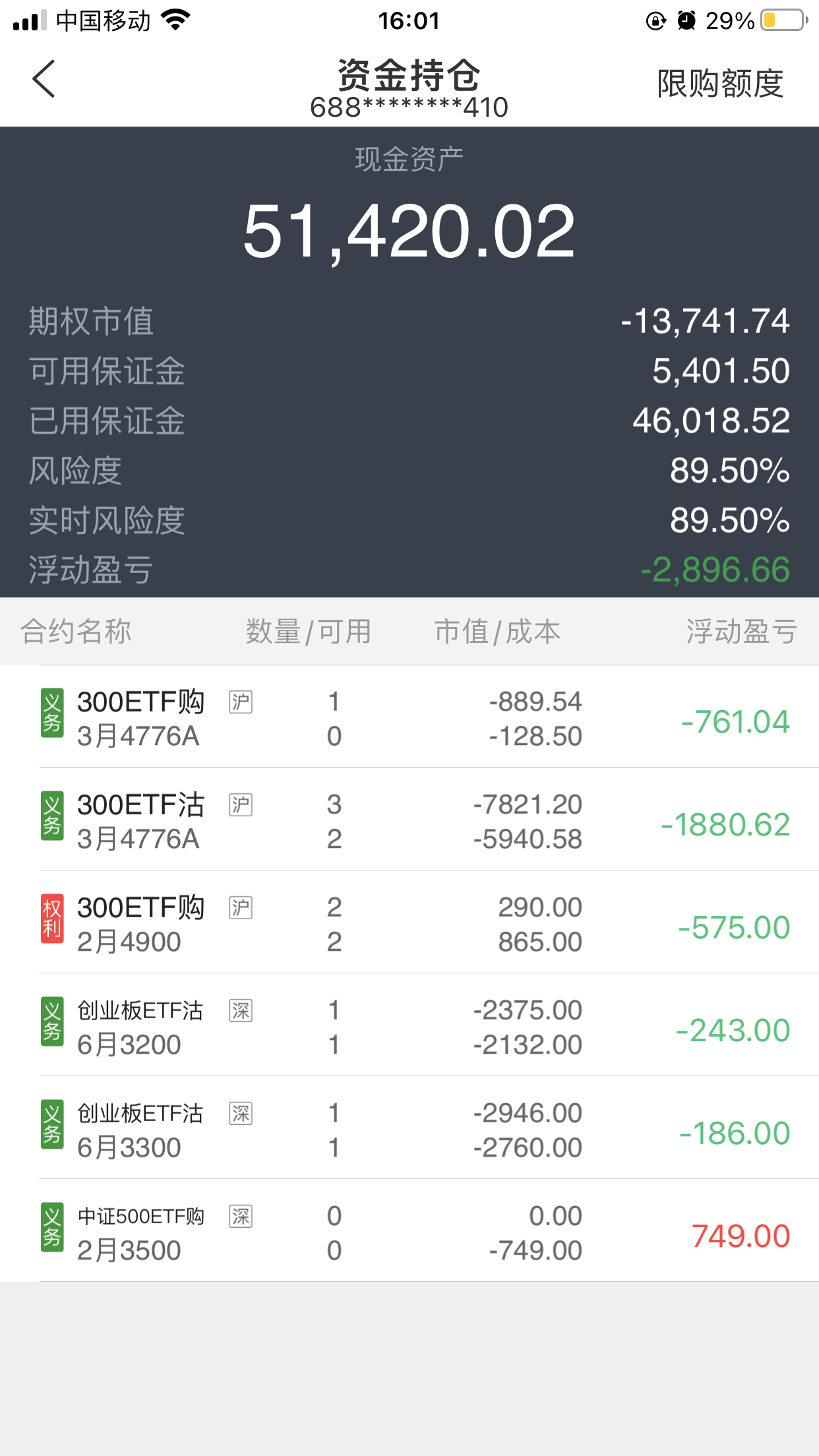Open the 限购额度 page

720,84
